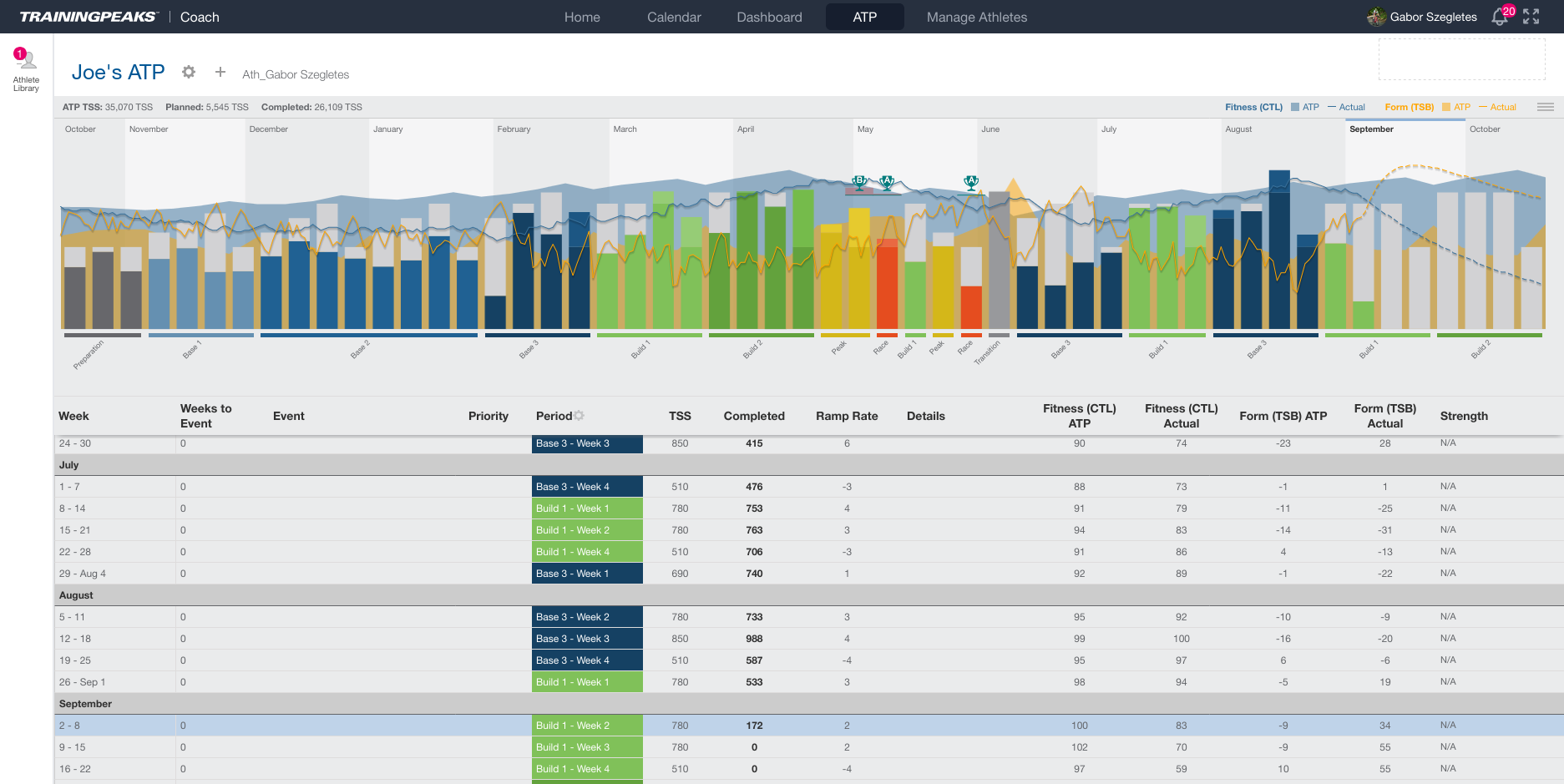This screenshot has width=1564, height=784.
Task: Toggle Fitness (CTL) Actual line in legend
Action: point(1346,107)
